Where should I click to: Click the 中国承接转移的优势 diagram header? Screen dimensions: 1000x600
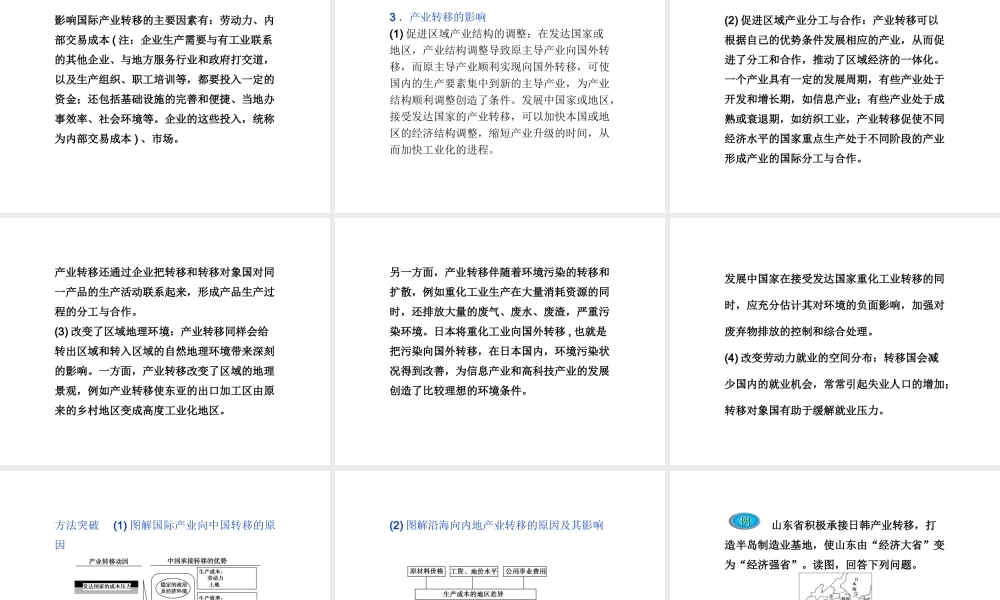coord(202,562)
